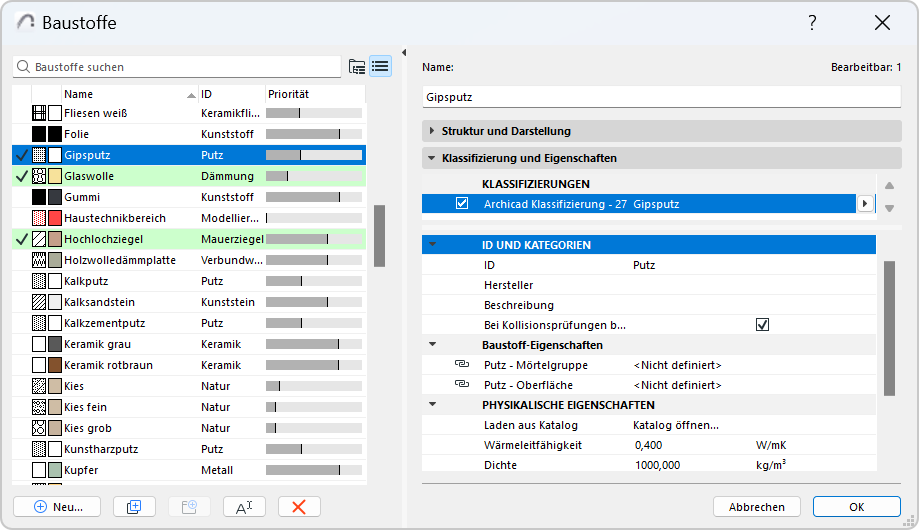The height and width of the screenshot is (530, 919).
Task: Expand the Struktur und Darstellung section
Action: pos(432,131)
